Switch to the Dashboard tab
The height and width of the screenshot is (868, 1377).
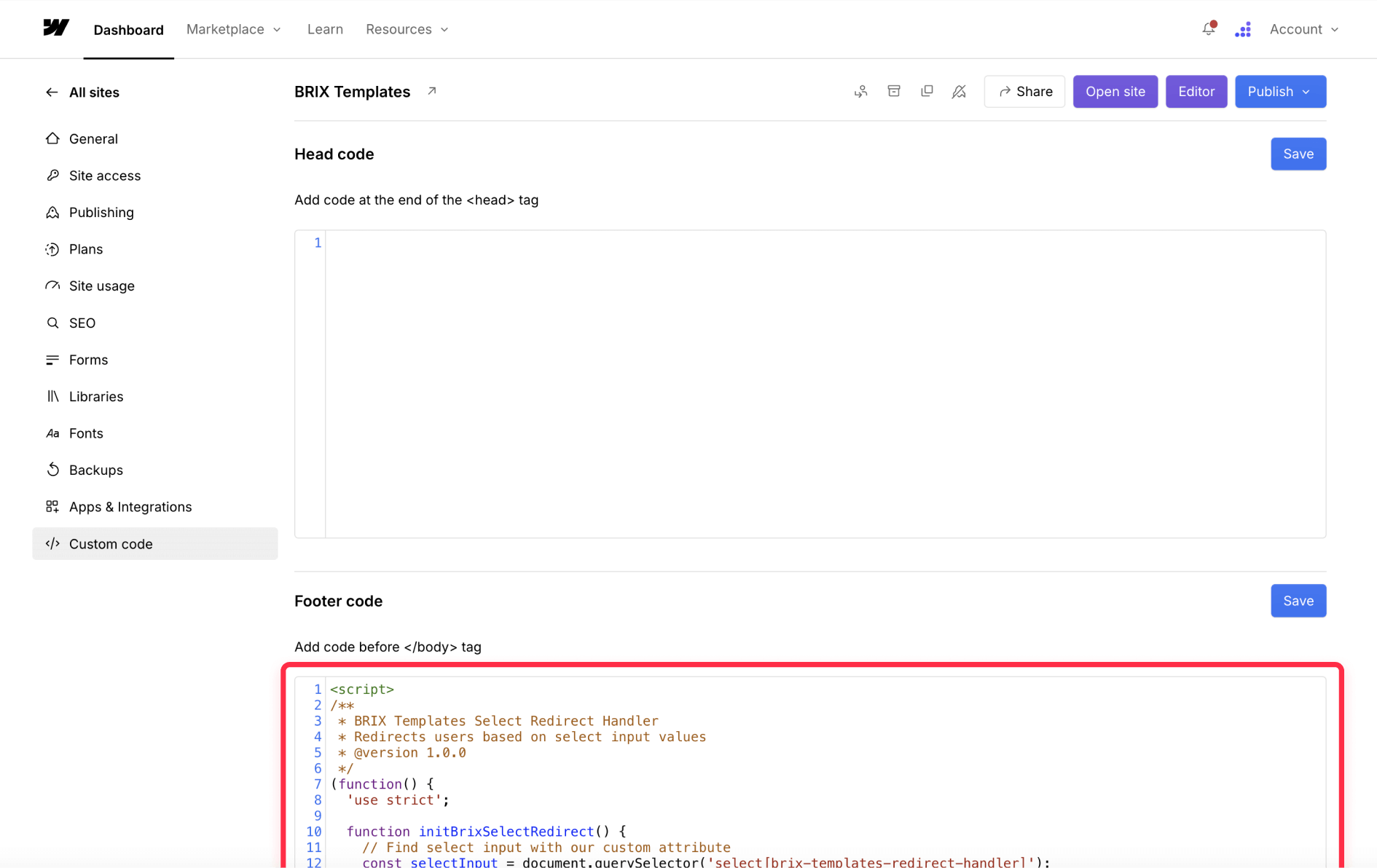128,30
